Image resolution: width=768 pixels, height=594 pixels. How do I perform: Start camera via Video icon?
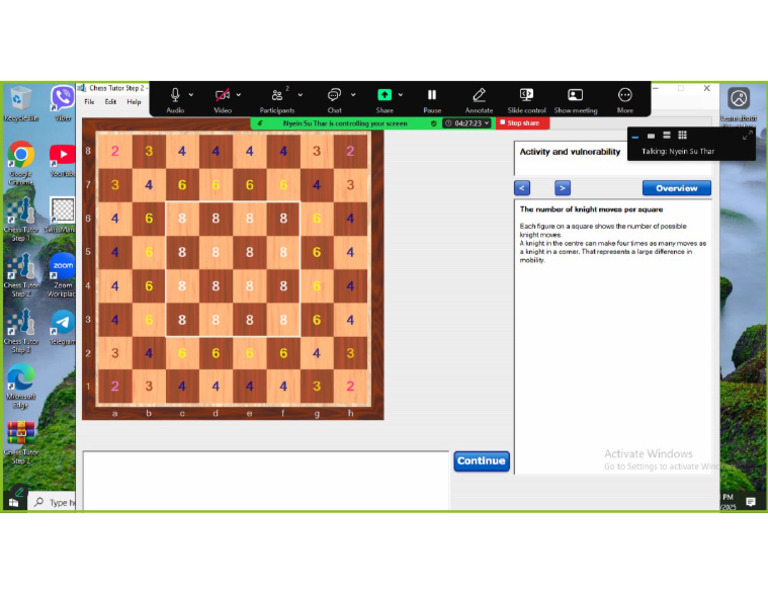[x=222, y=100]
